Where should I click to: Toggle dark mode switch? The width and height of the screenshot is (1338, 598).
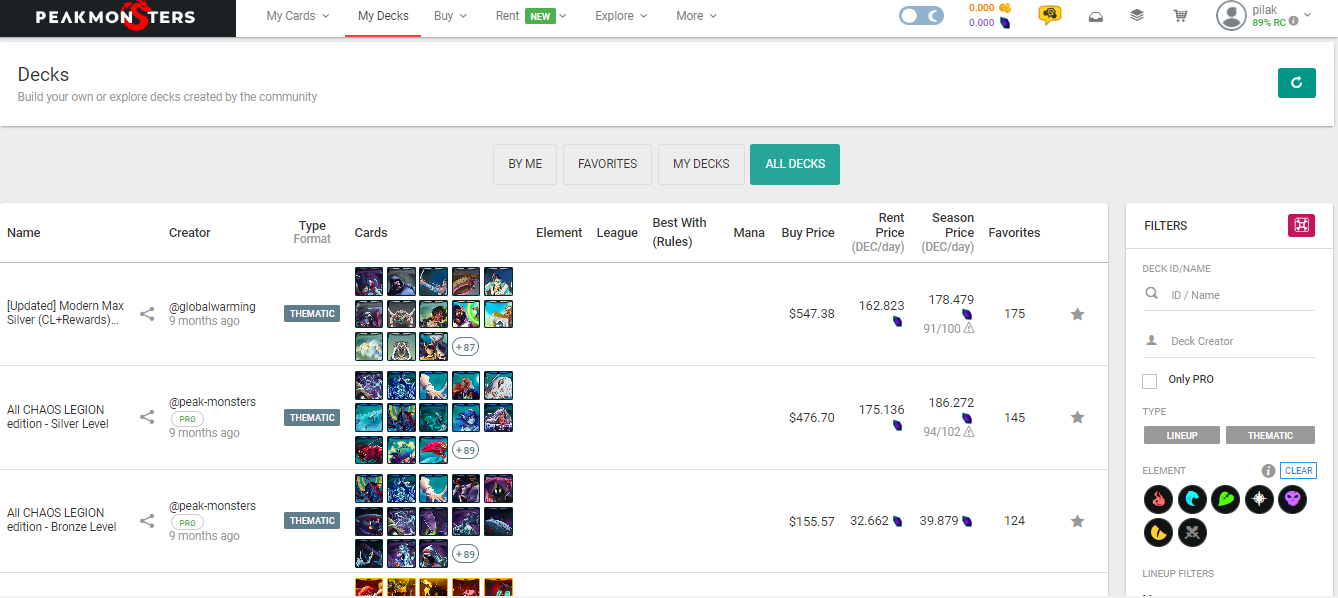click(921, 16)
